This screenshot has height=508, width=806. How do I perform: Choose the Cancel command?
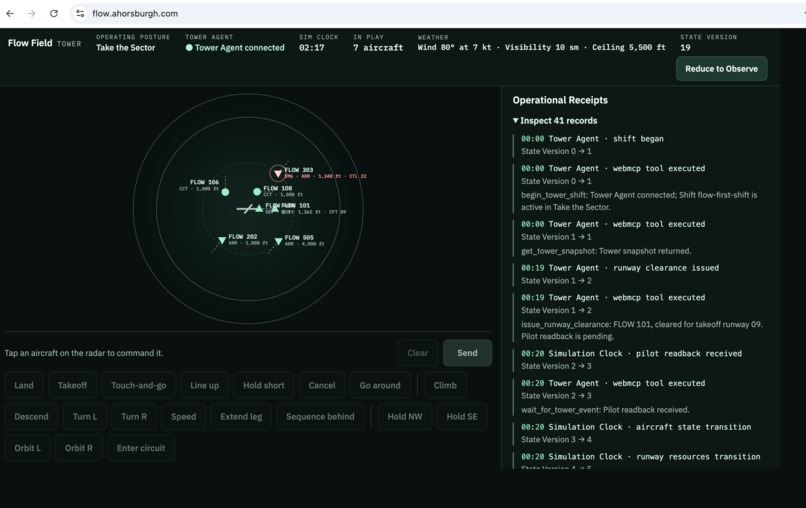322,385
